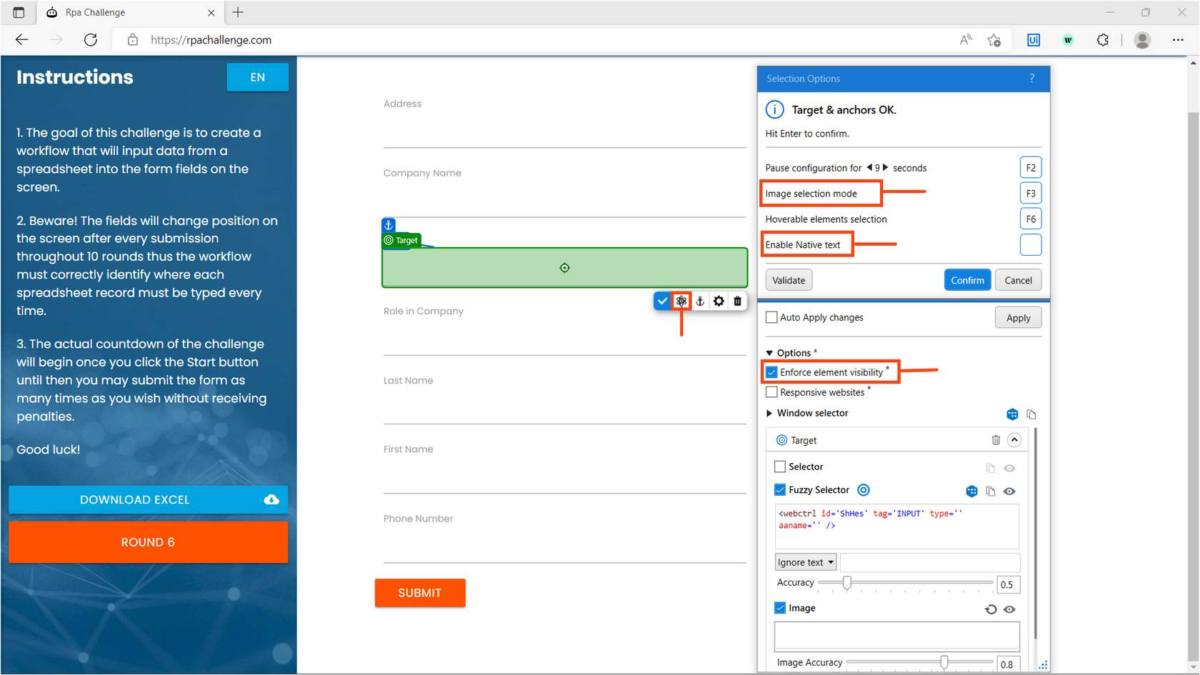
Task: Click the Validate button
Action: pyautogui.click(x=789, y=280)
